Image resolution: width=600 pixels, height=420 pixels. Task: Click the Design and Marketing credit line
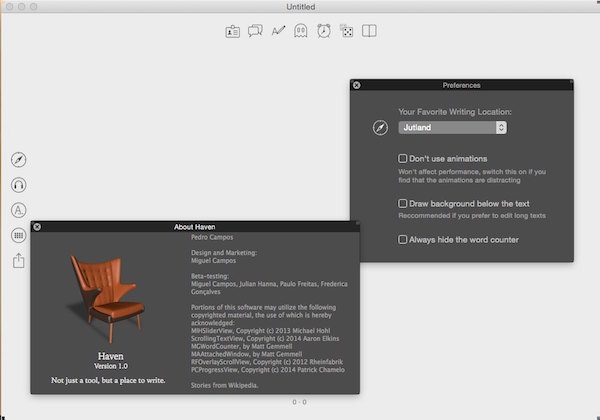pyautogui.click(x=224, y=253)
